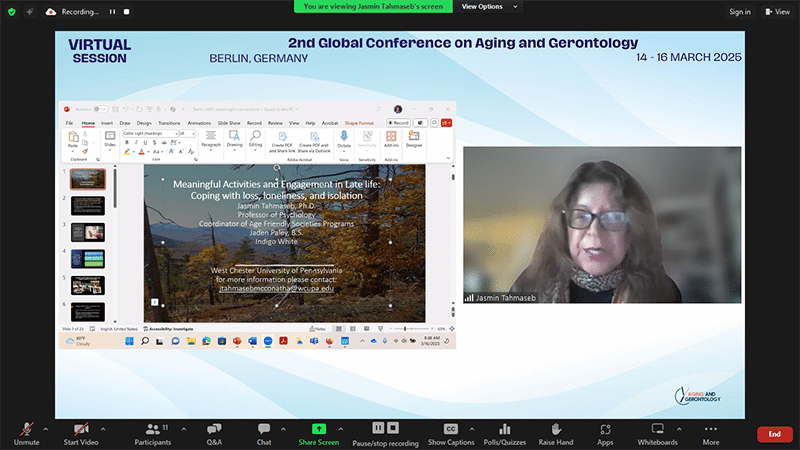Click the Sign in link

tap(740, 11)
